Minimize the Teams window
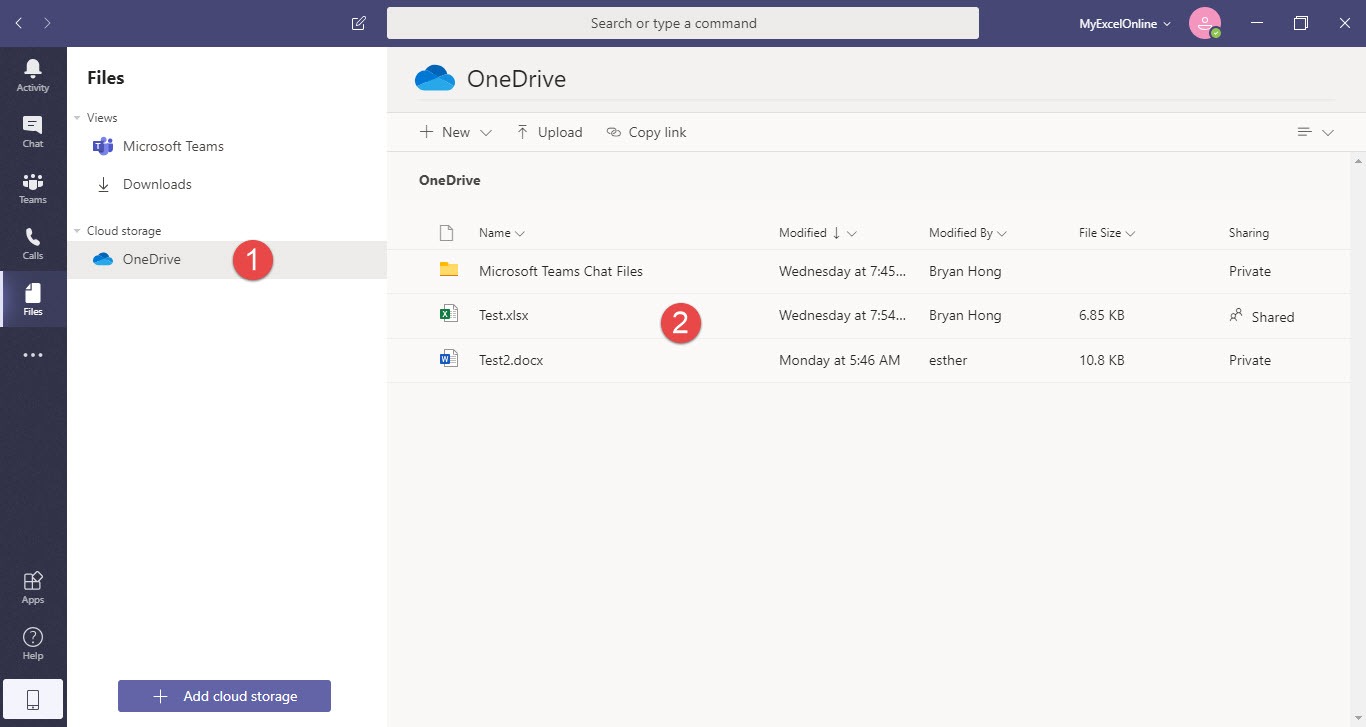1366x727 pixels. coord(1257,23)
